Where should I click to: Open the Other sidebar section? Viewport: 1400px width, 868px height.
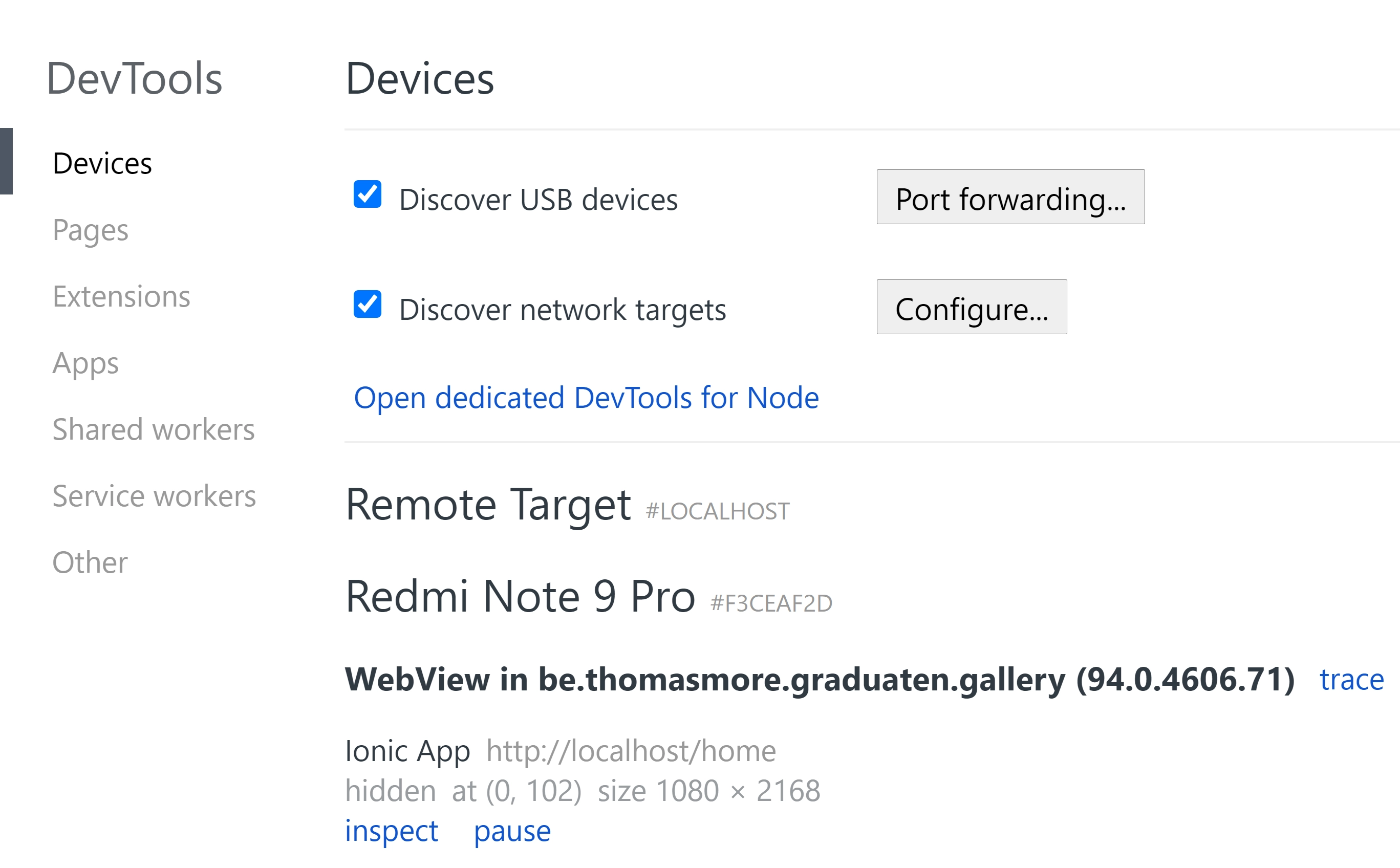tap(90, 562)
